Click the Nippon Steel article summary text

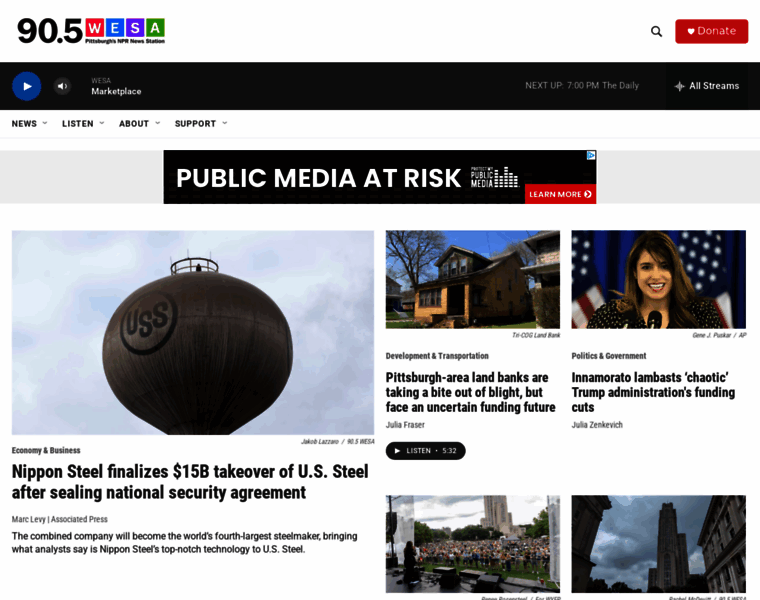point(185,542)
